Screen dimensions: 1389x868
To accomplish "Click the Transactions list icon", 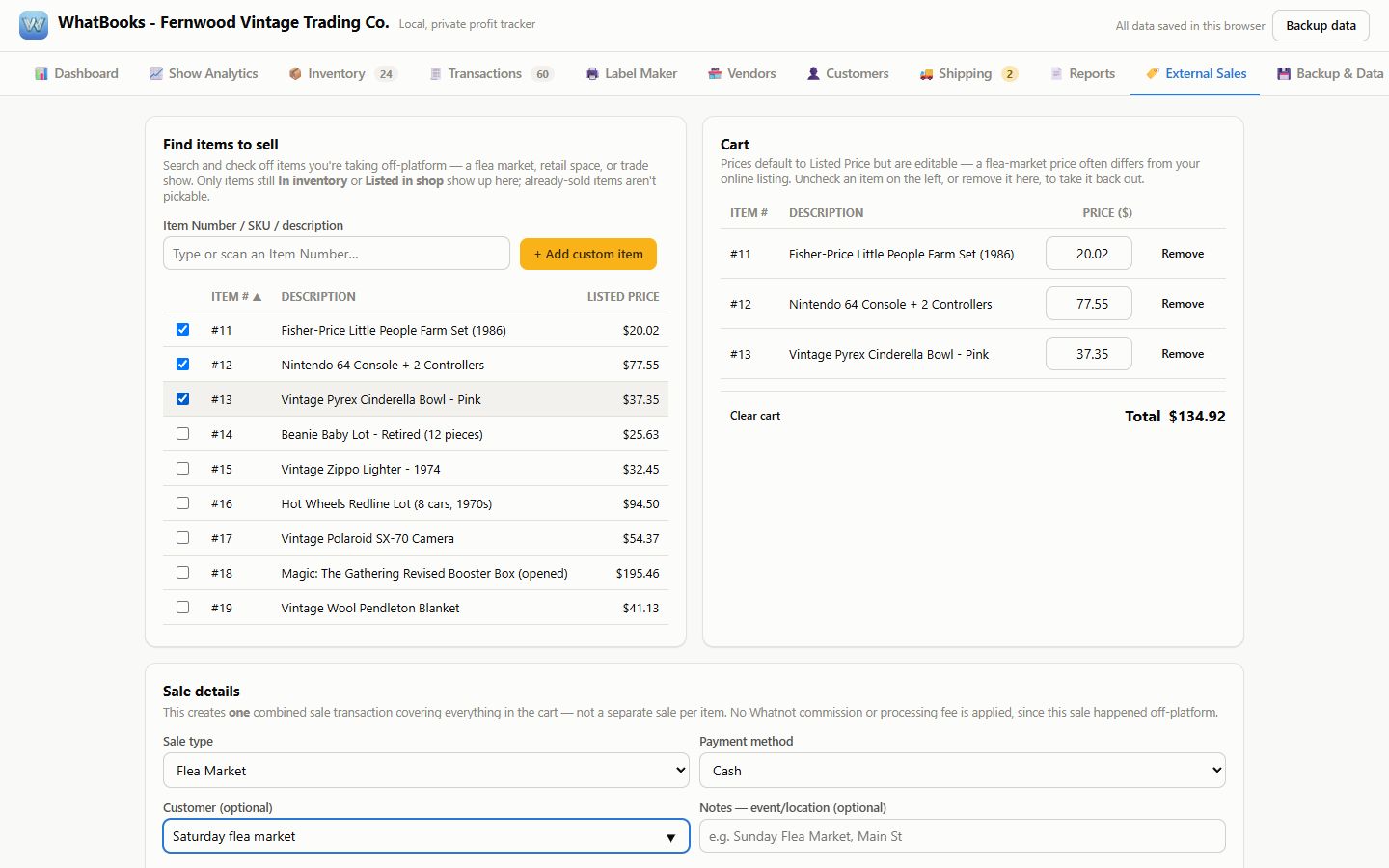I will (x=436, y=74).
